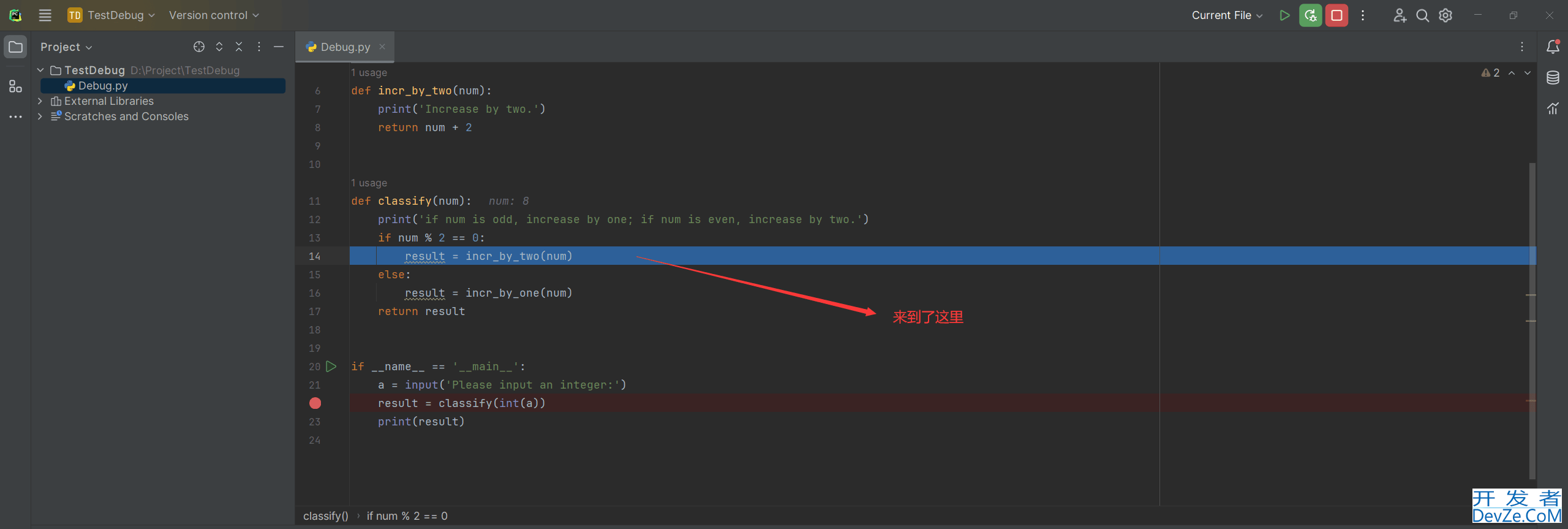The height and width of the screenshot is (529, 1568).
Task: Click run gutter icon at line 20
Action: [x=331, y=367]
